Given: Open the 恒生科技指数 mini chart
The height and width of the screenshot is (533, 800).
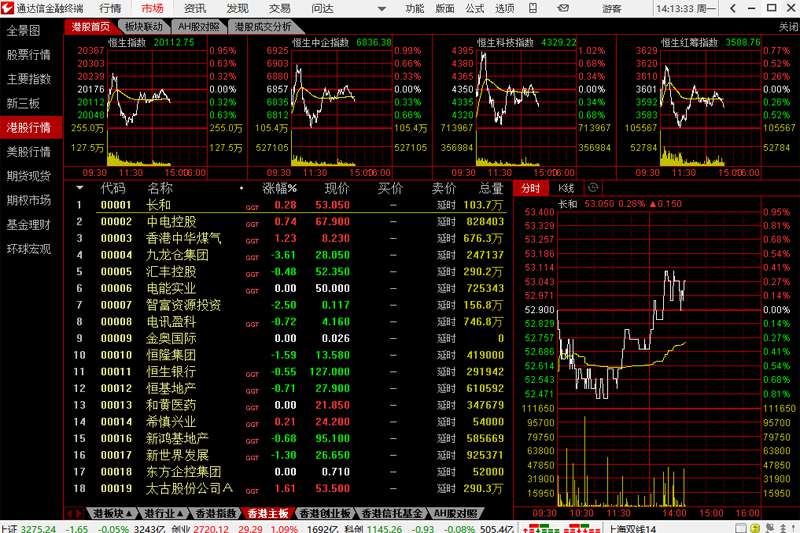Looking at the screenshot, I should 524,107.
